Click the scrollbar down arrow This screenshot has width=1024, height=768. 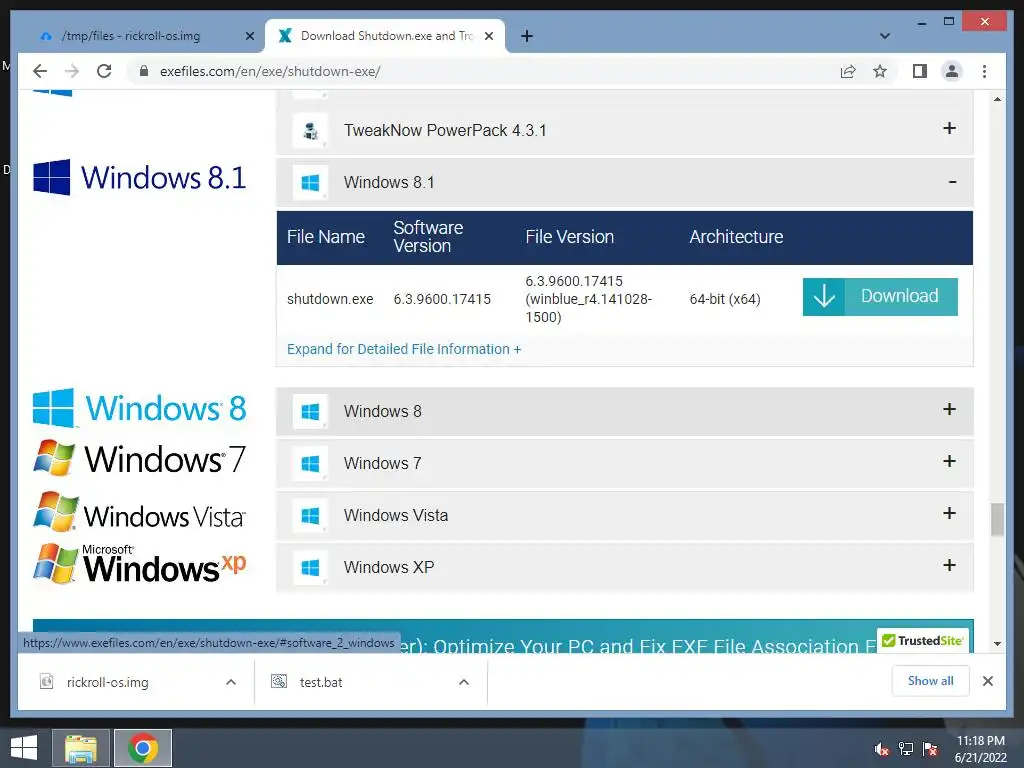[997, 643]
